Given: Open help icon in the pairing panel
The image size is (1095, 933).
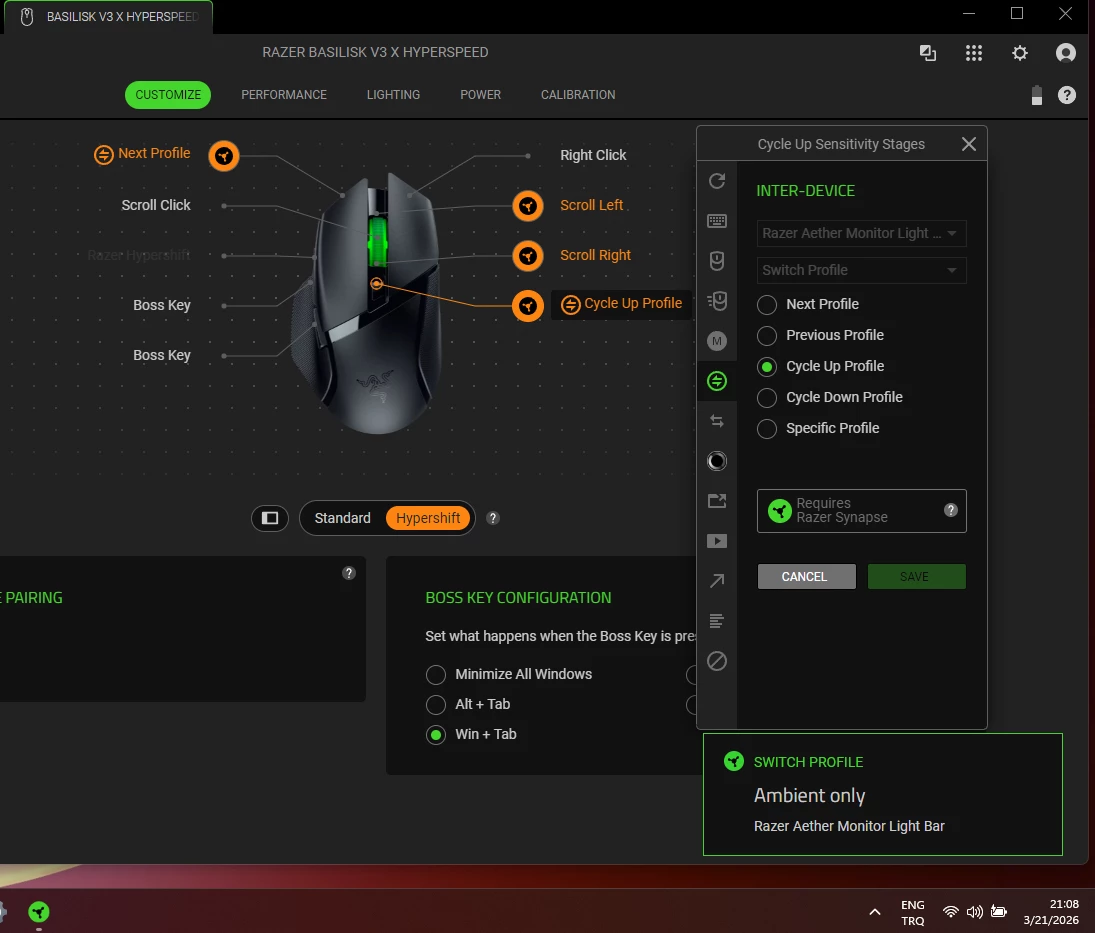Looking at the screenshot, I should tap(349, 573).
